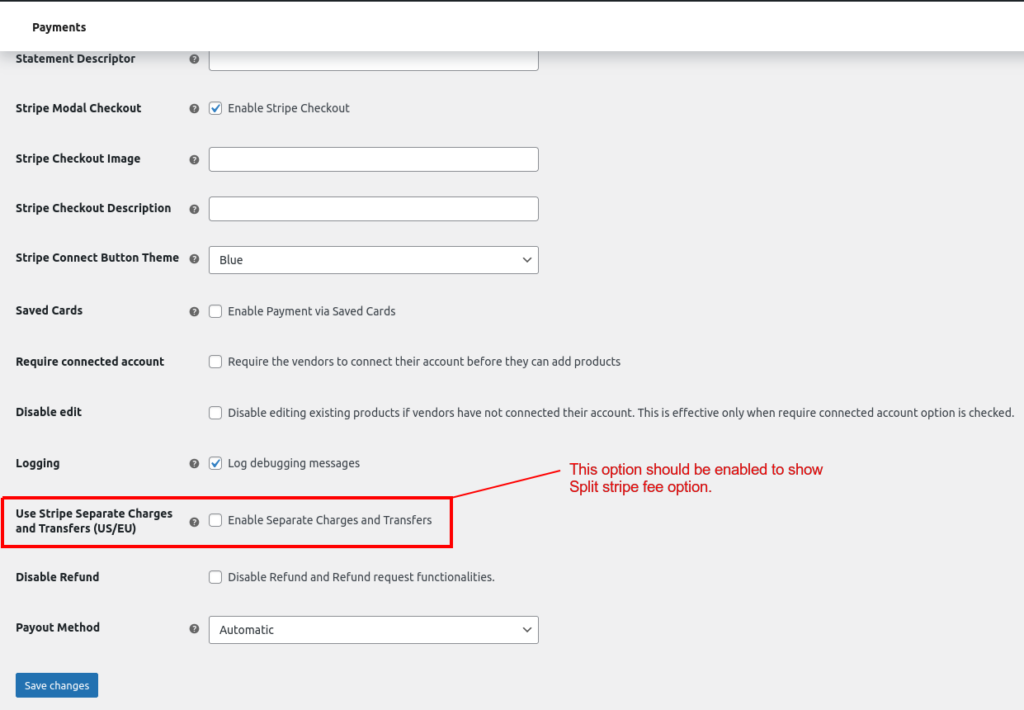Toggle Log debugging messages checkbox

click(216, 463)
